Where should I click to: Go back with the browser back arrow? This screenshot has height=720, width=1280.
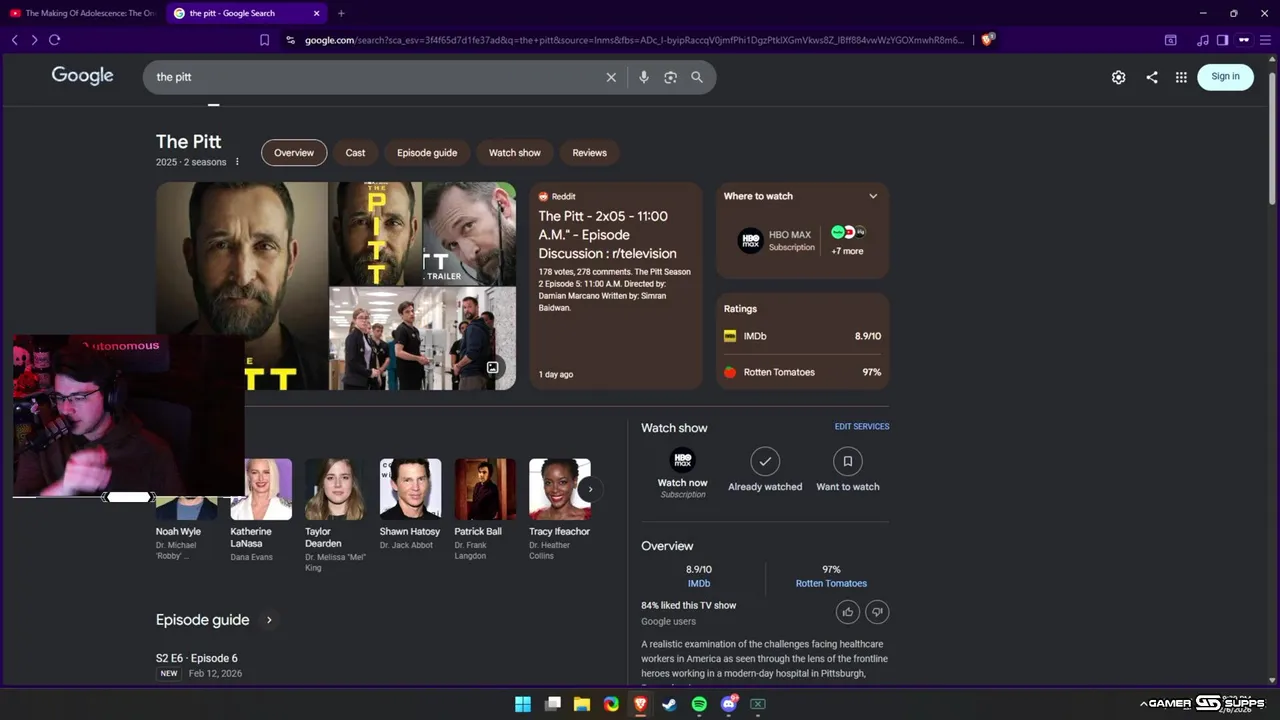pos(14,40)
